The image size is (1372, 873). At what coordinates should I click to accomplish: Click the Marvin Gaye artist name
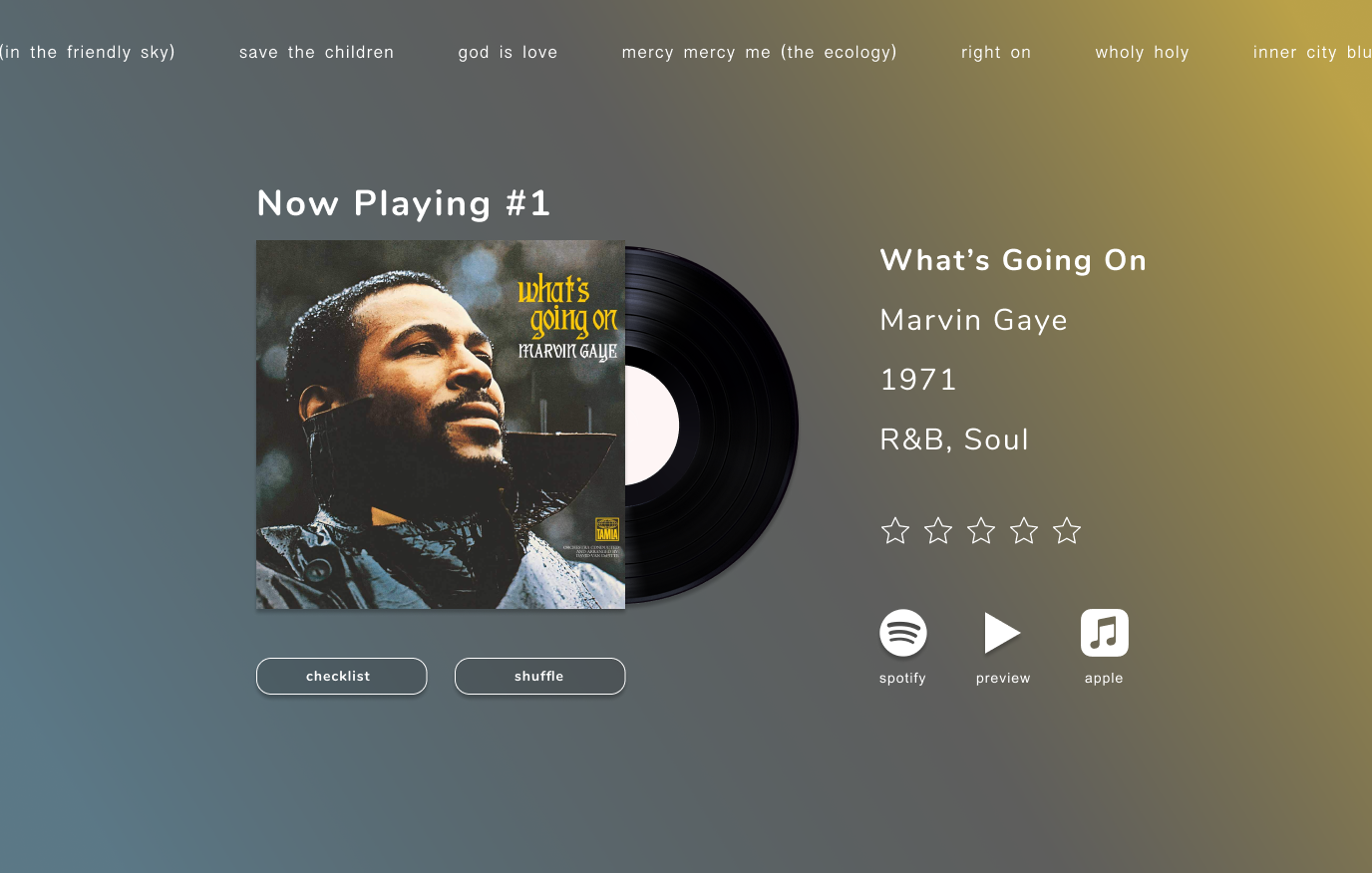point(974,320)
